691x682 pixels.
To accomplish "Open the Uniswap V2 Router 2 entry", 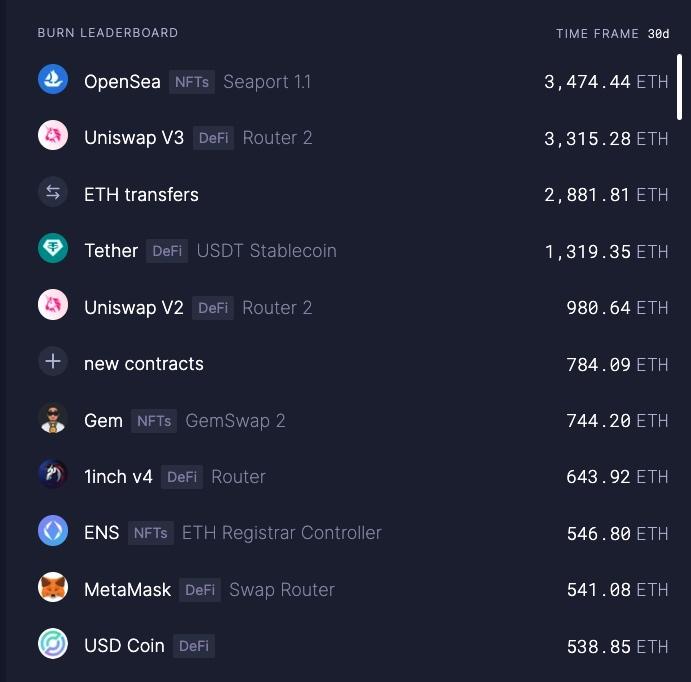I will pyautogui.click(x=353, y=308).
